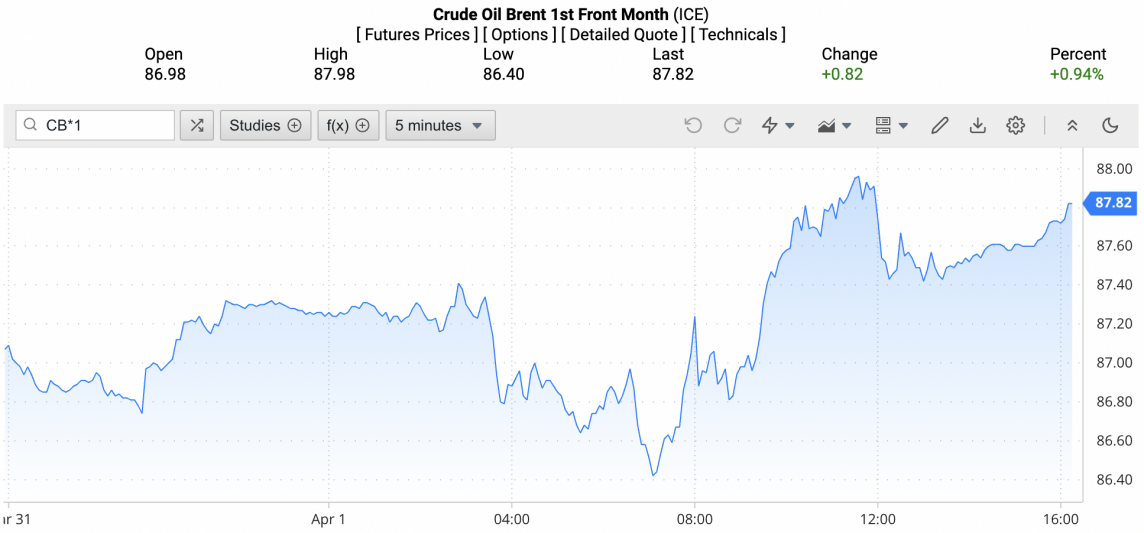Open the f(x) expressions button
Viewport: 1144px width, 533px height.
[x=348, y=125]
